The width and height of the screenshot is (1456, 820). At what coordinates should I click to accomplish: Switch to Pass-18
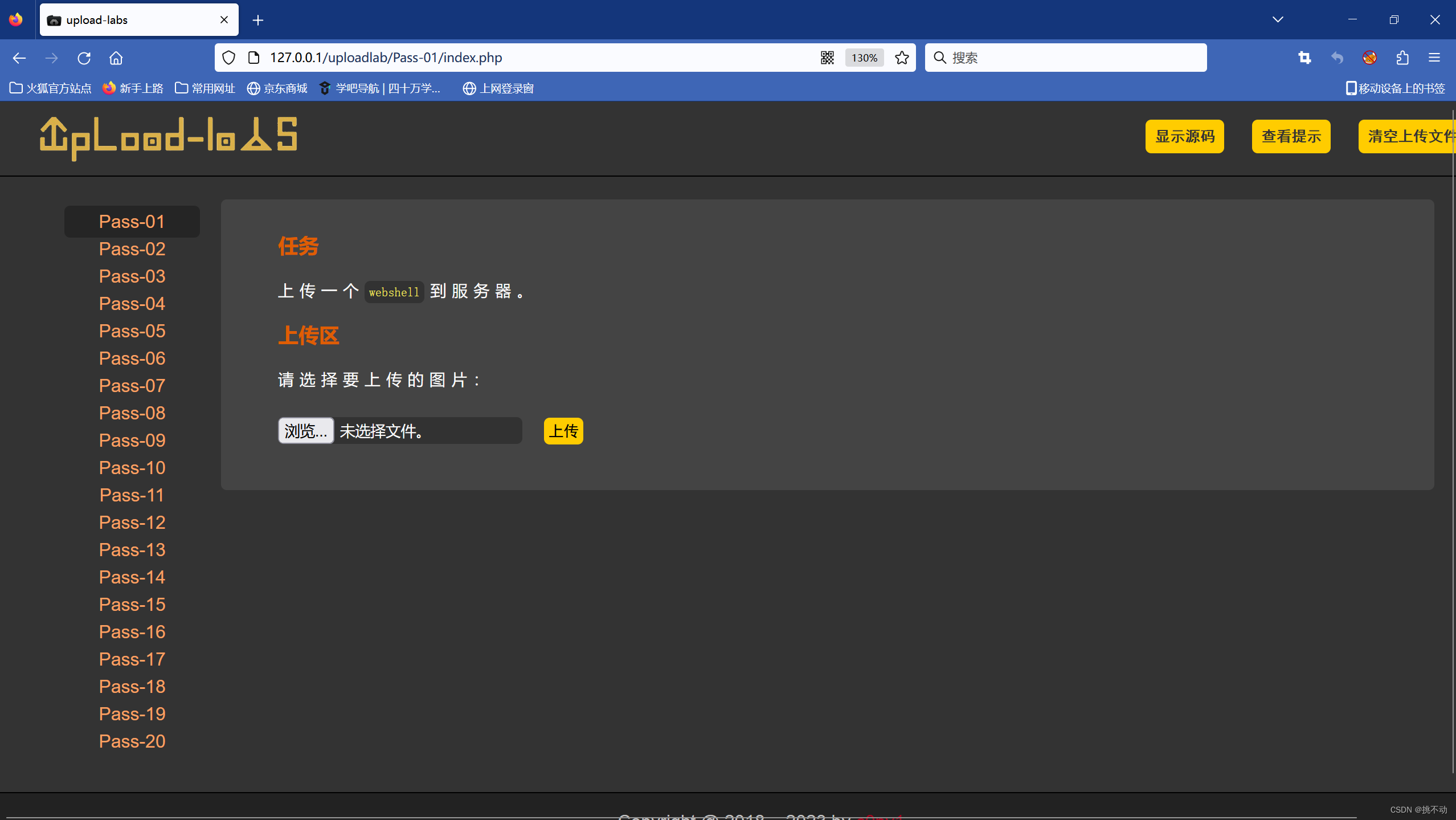coord(132,687)
